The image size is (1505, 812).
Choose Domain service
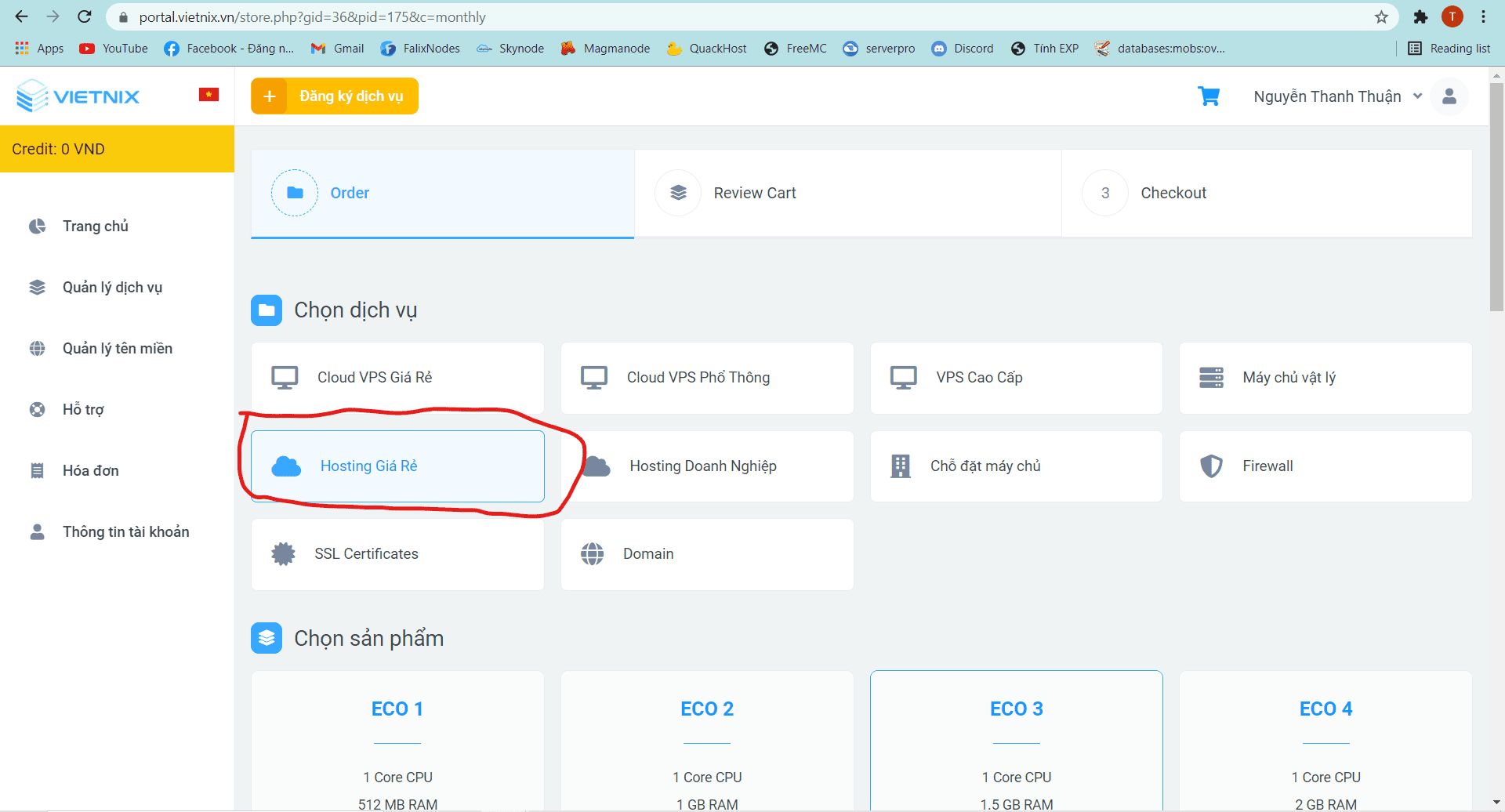(x=707, y=554)
